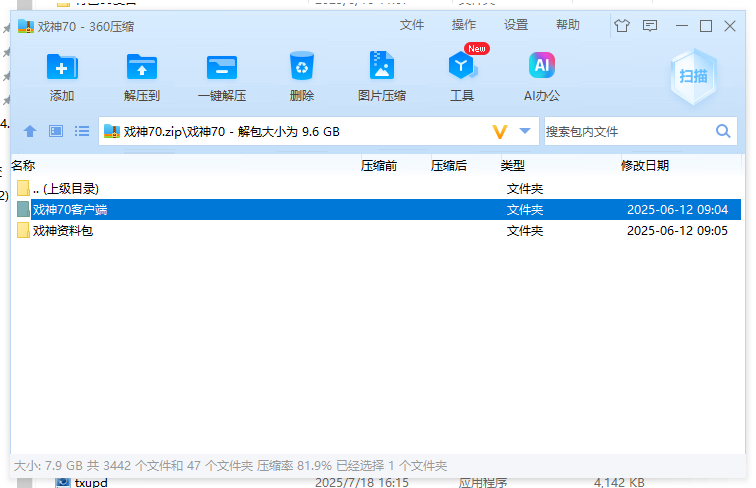Launch the AI办公 feature

pos(542,68)
